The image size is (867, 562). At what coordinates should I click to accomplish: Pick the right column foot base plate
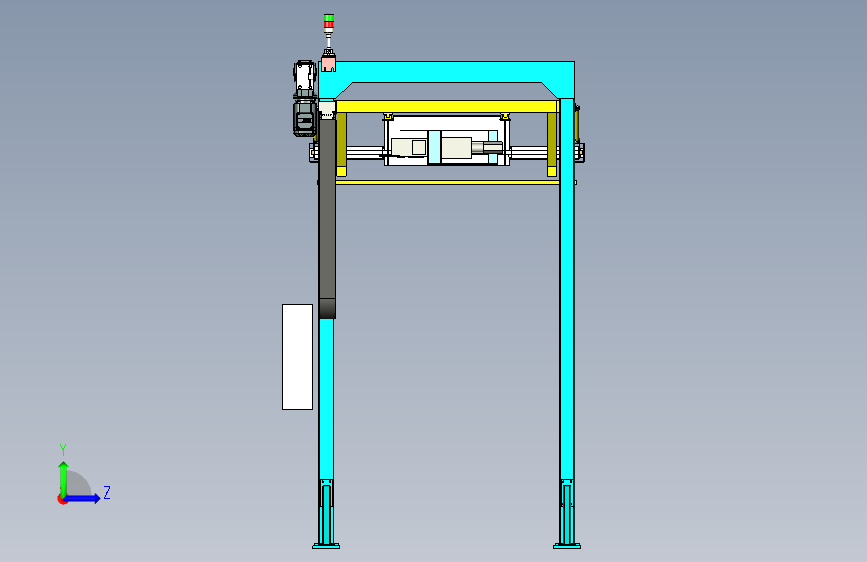(567, 547)
